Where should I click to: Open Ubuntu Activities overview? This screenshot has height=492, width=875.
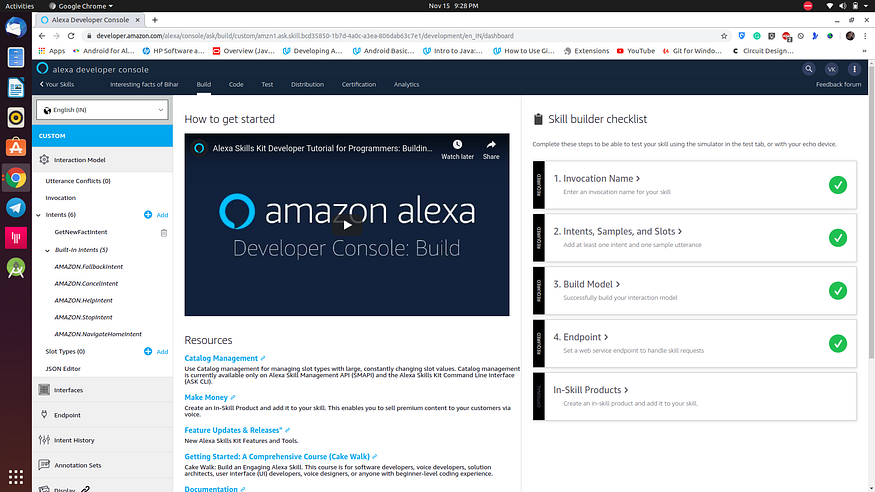[20, 6]
